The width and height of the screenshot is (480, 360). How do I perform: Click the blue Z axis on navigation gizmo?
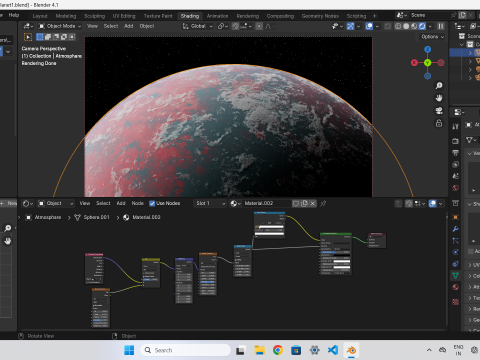pyautogui.click(x=428, y=49)
